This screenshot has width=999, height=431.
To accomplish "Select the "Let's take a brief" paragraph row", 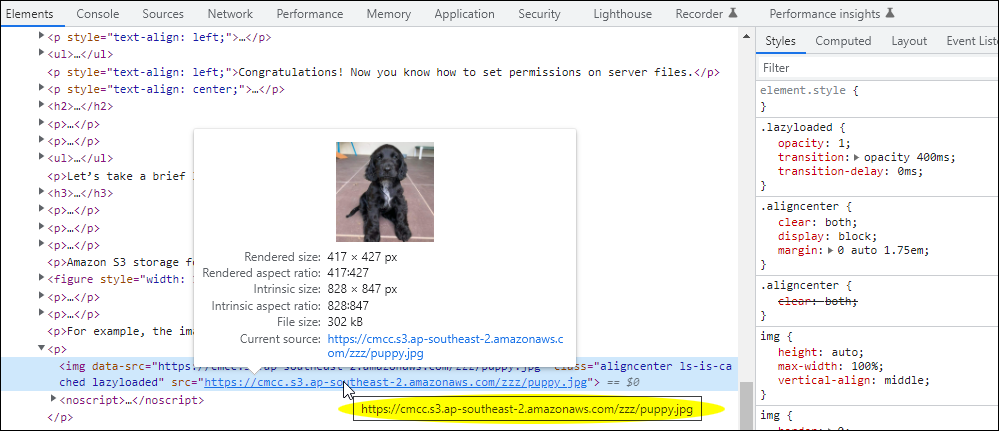I will (120, 175).
